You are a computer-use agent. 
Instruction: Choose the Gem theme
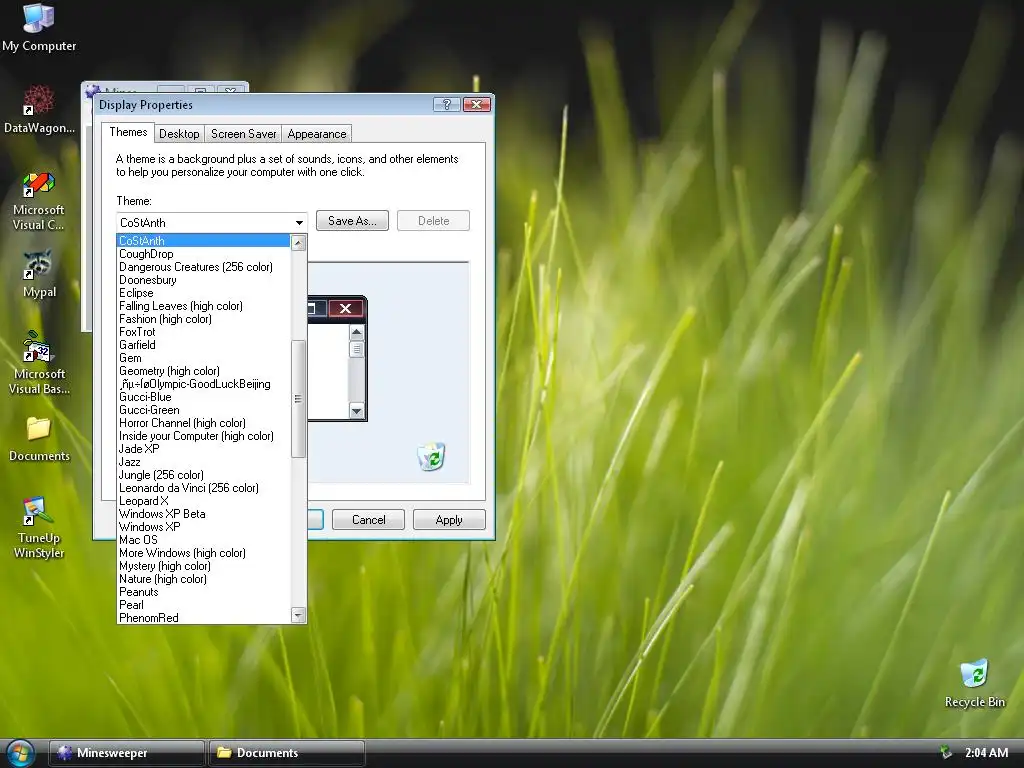[x=203, y=358]
